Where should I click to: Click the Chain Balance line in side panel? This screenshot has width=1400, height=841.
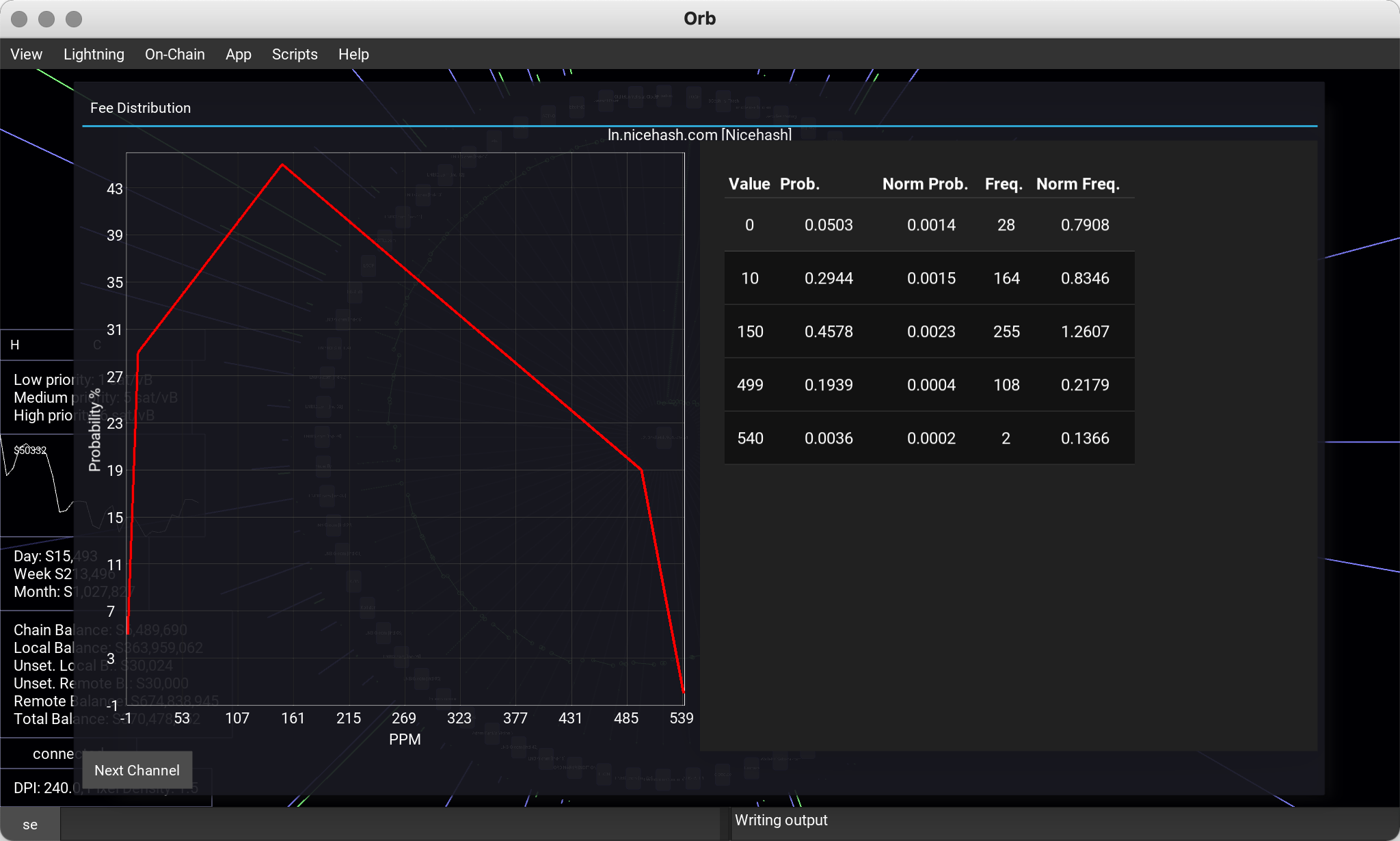tap(100, 630)
